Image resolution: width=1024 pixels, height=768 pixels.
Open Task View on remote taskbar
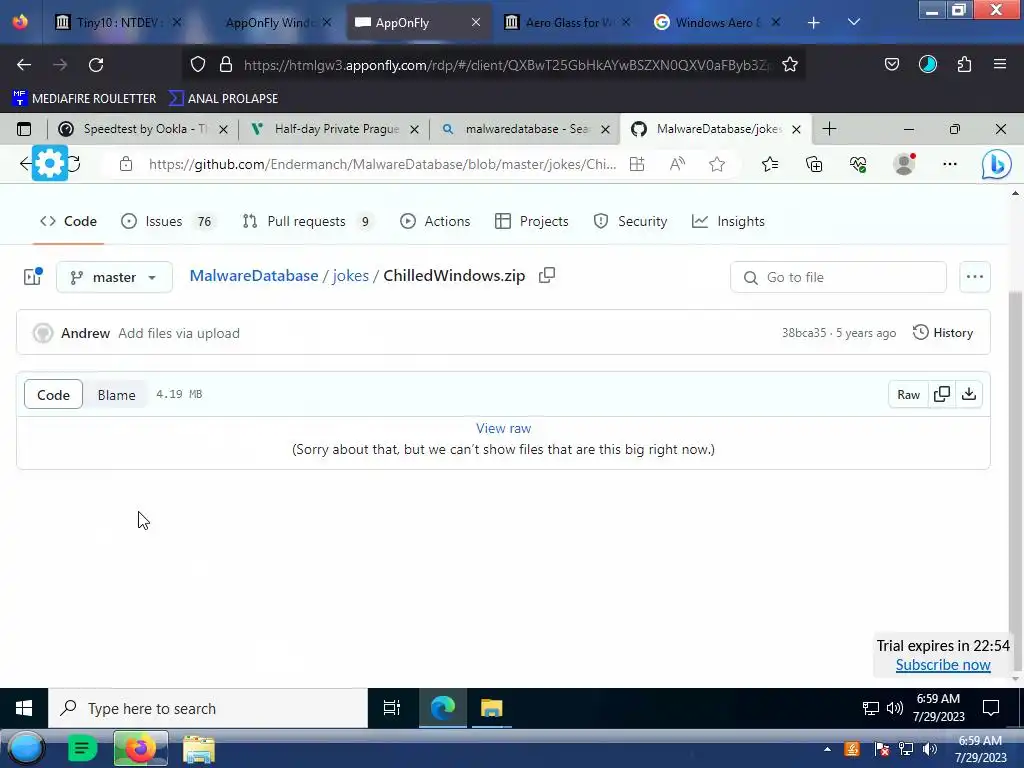click(x=392, y=709)
